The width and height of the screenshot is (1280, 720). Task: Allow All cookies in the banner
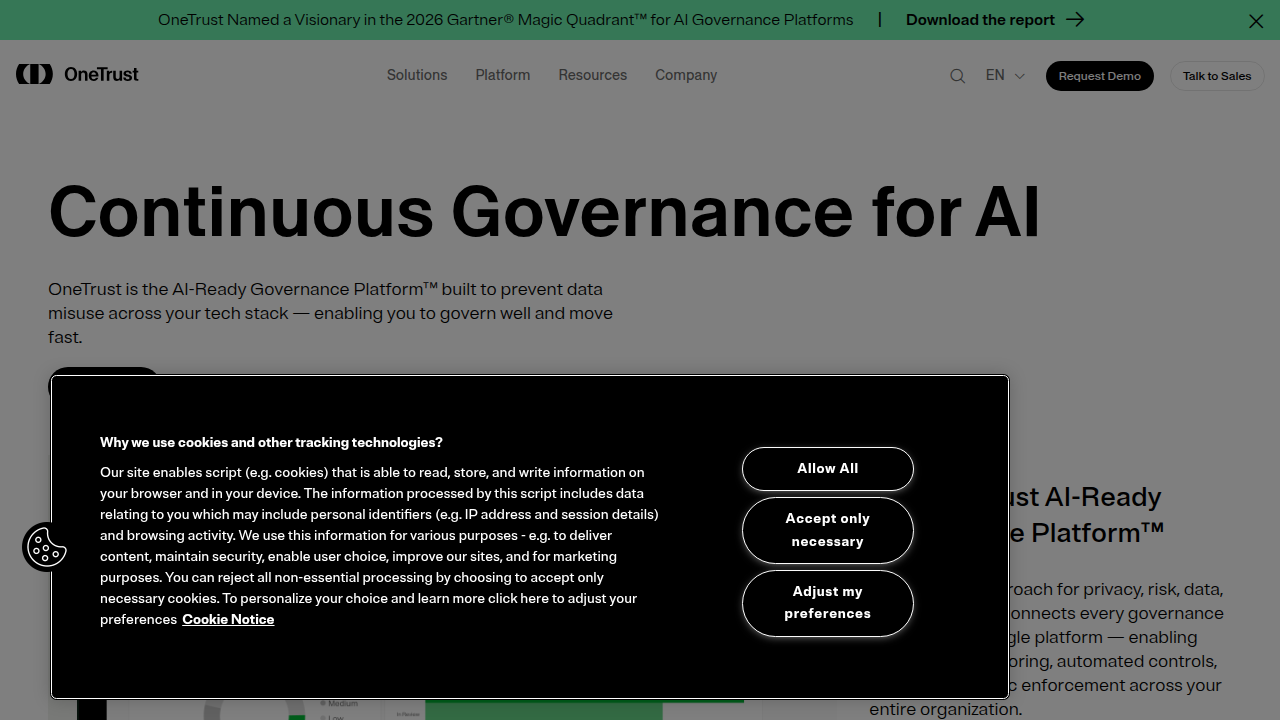[828, 469]
